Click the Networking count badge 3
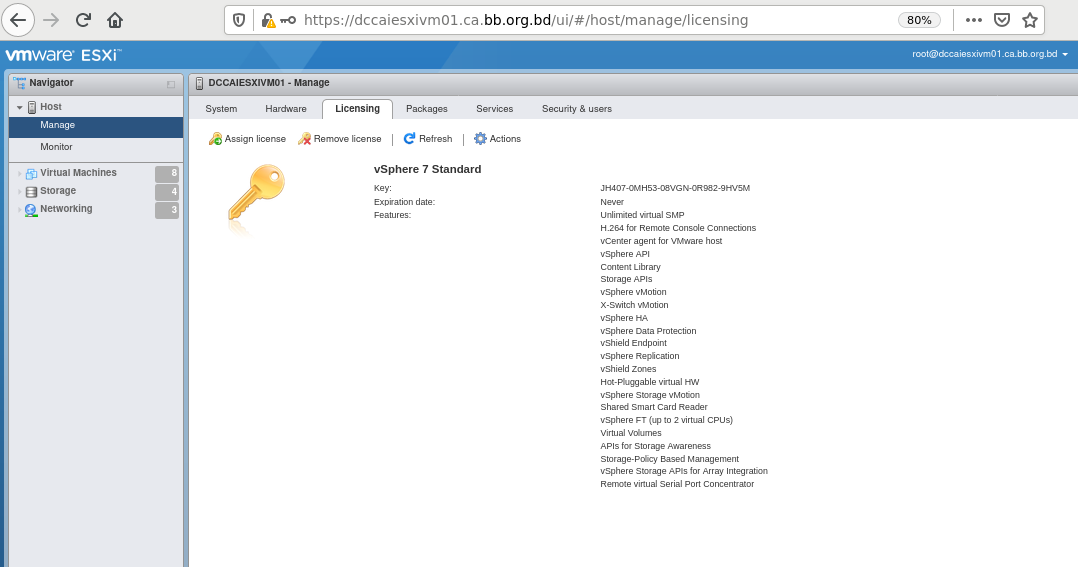This screenshot has width=1078, height=567. coord(167,210)
